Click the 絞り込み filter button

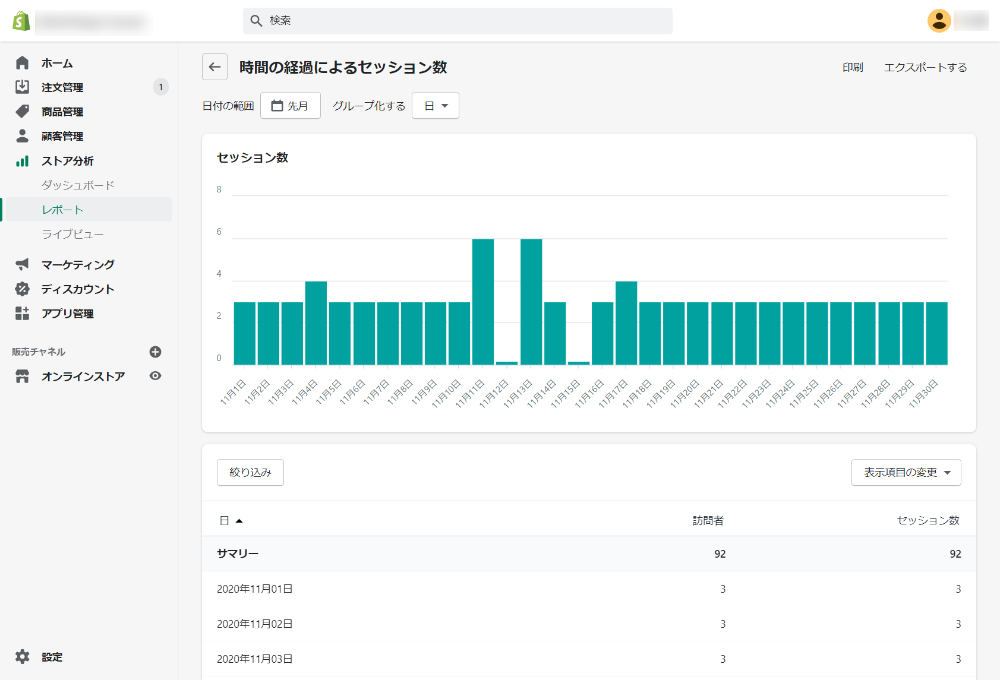[250, 473]
